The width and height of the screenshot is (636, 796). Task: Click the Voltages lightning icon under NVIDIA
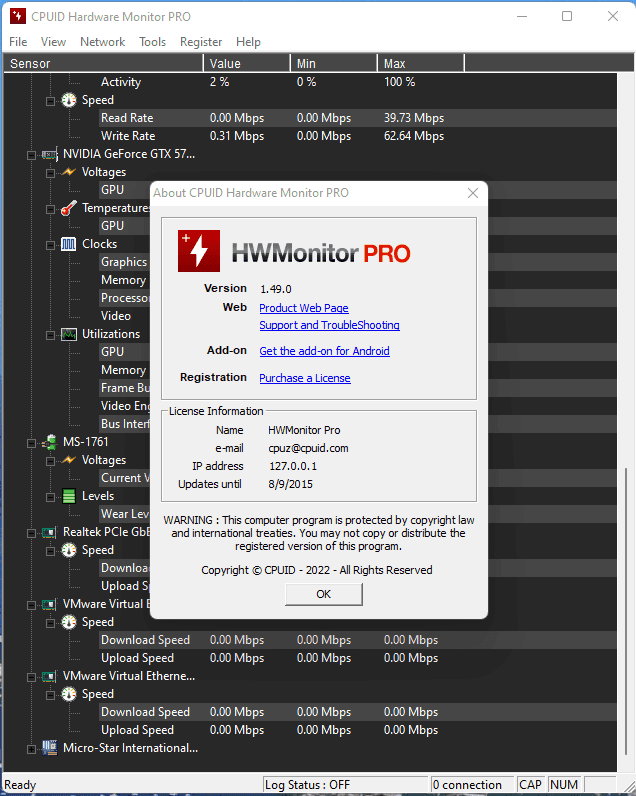[x=68, y=173]
